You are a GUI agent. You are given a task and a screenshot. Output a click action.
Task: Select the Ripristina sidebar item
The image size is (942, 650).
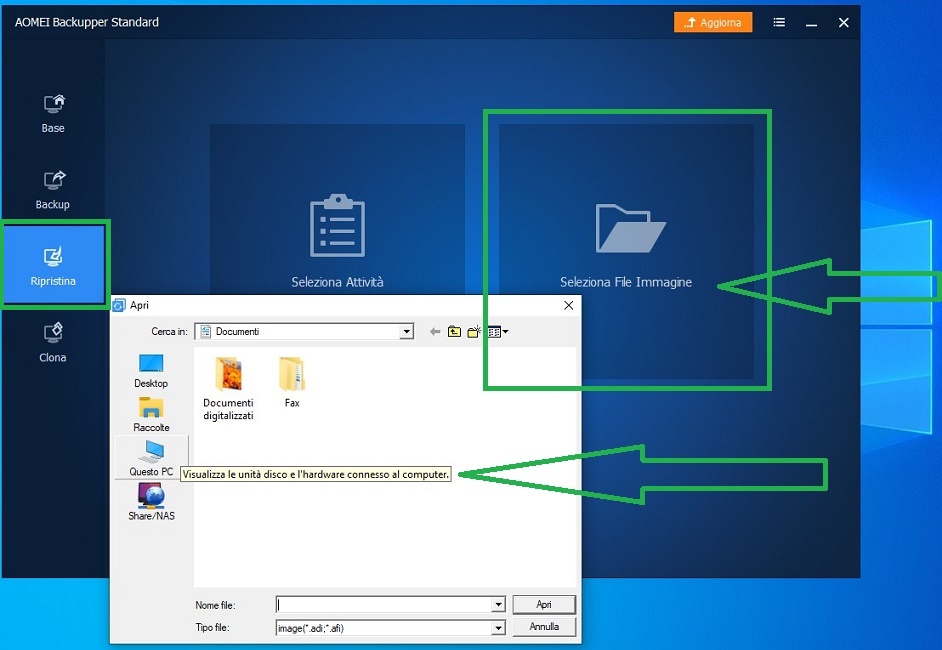click(53, 265)
